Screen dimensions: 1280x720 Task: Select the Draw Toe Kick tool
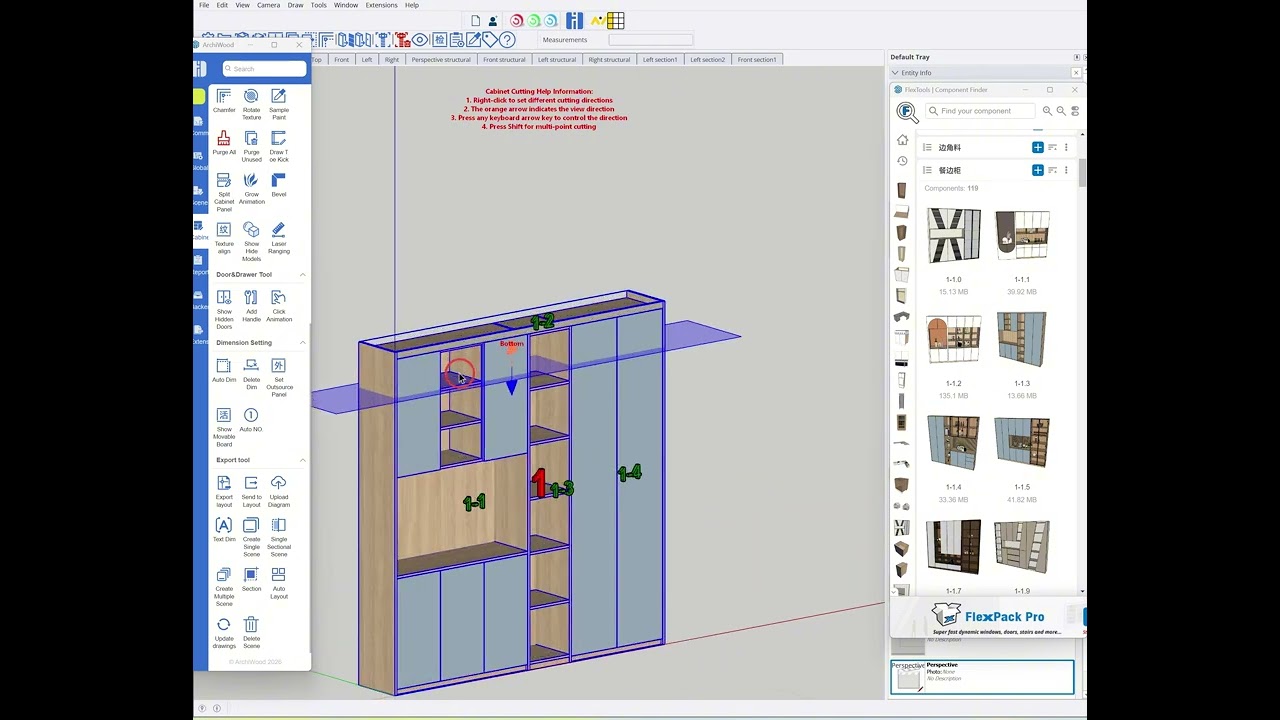coord(279,146)
